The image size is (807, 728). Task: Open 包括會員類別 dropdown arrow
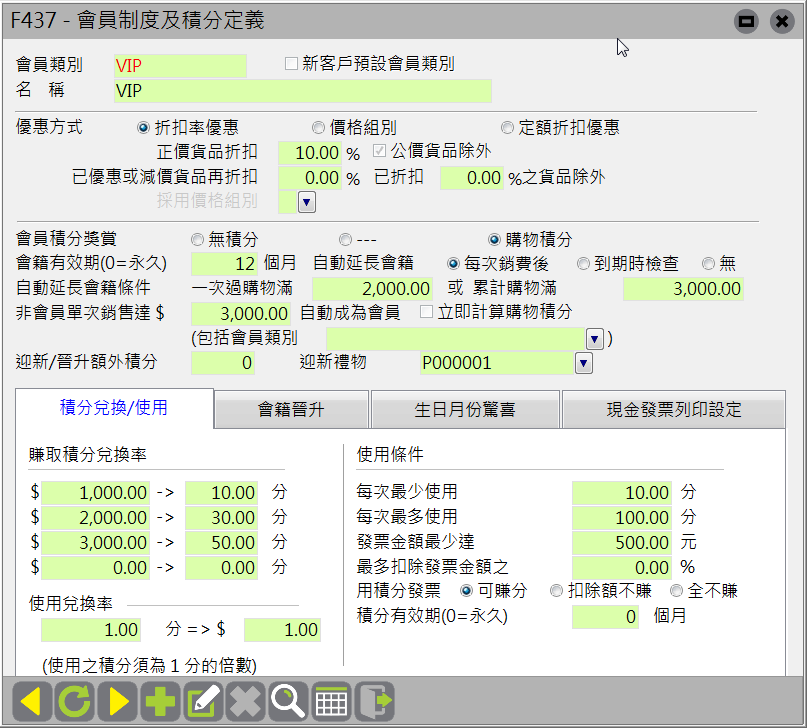(x=595, y=339)
